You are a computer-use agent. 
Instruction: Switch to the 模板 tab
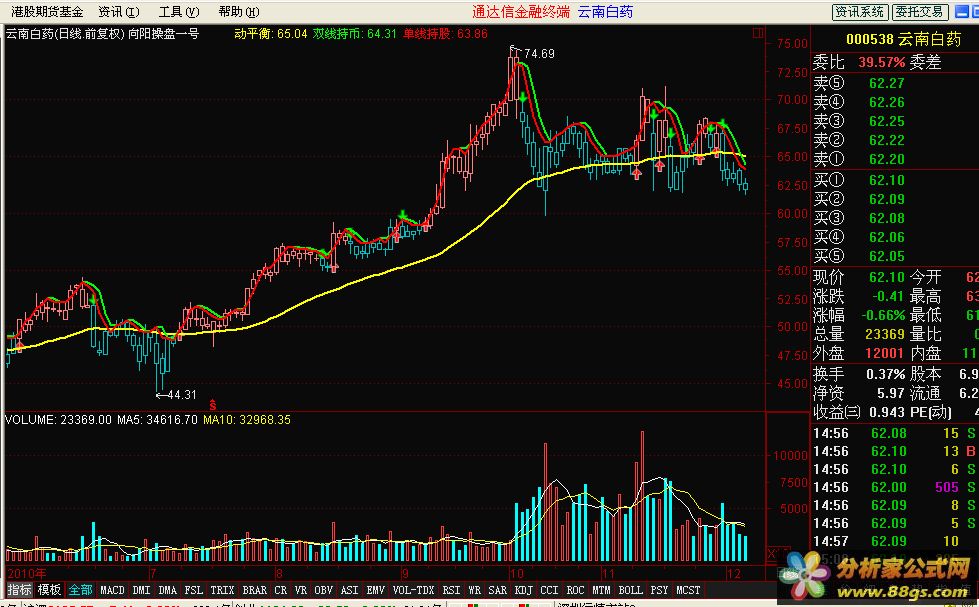tap(49, 590)
